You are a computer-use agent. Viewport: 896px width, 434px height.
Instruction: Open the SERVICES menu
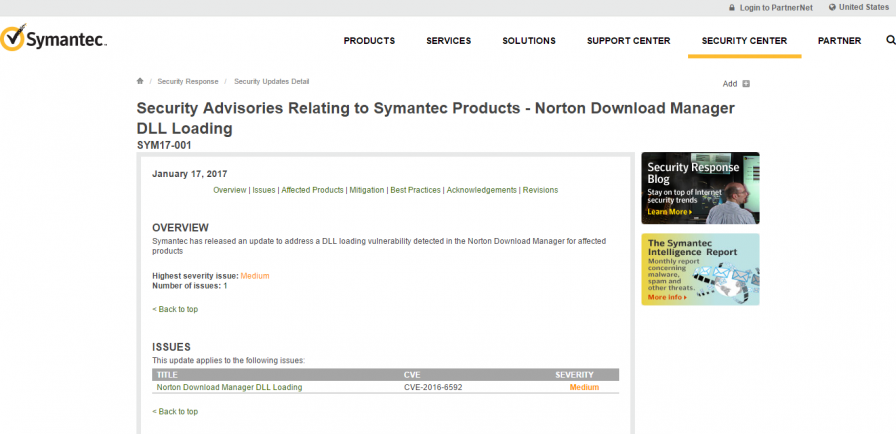click(x=449, y=41)
